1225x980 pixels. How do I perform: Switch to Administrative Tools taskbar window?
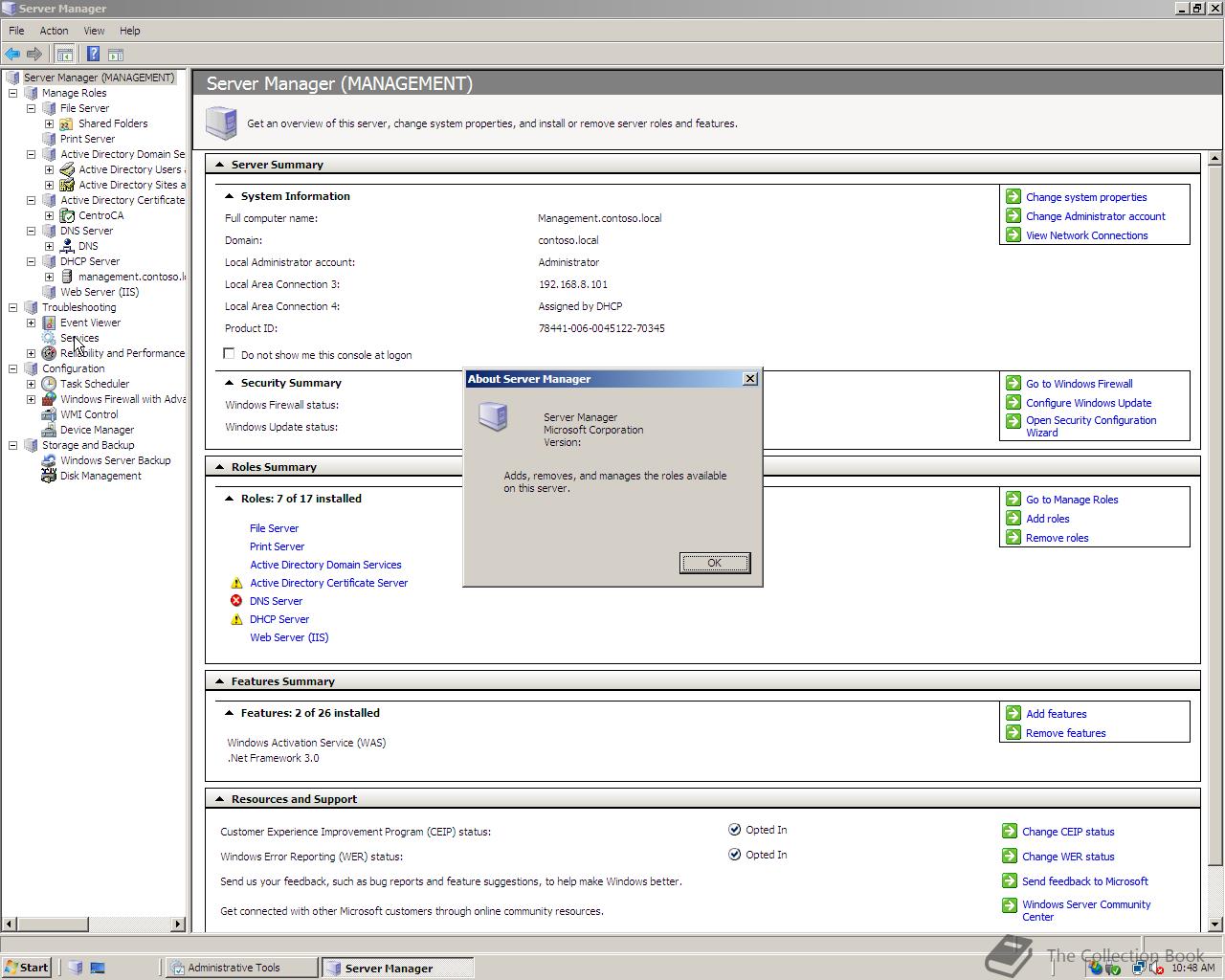coord(242,968)
